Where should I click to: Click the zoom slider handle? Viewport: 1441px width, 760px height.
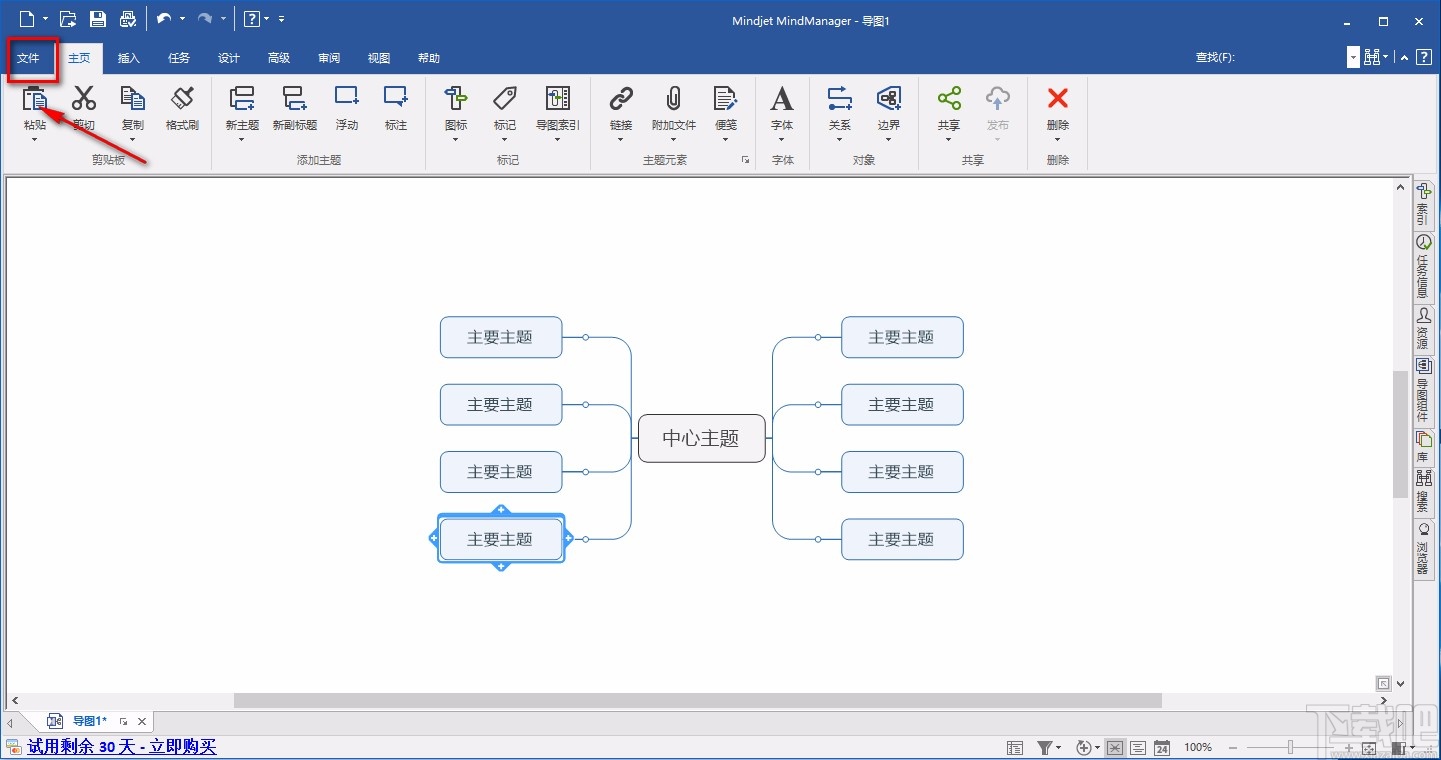pos(1291,748)
